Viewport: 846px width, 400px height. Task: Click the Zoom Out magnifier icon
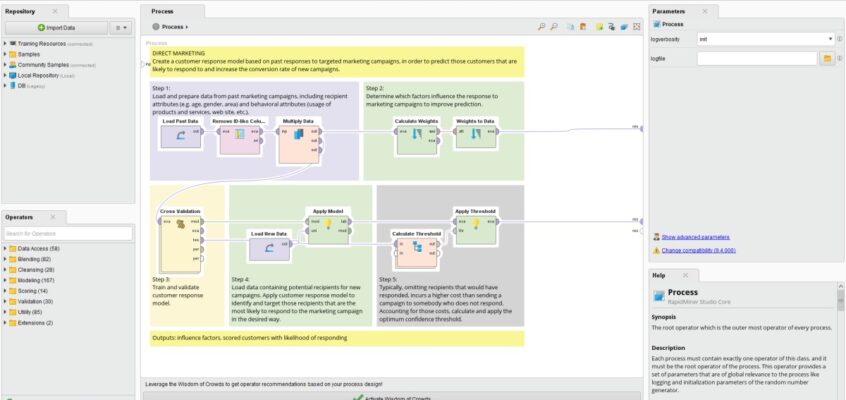pyautogui.click(x=554, y=26)
